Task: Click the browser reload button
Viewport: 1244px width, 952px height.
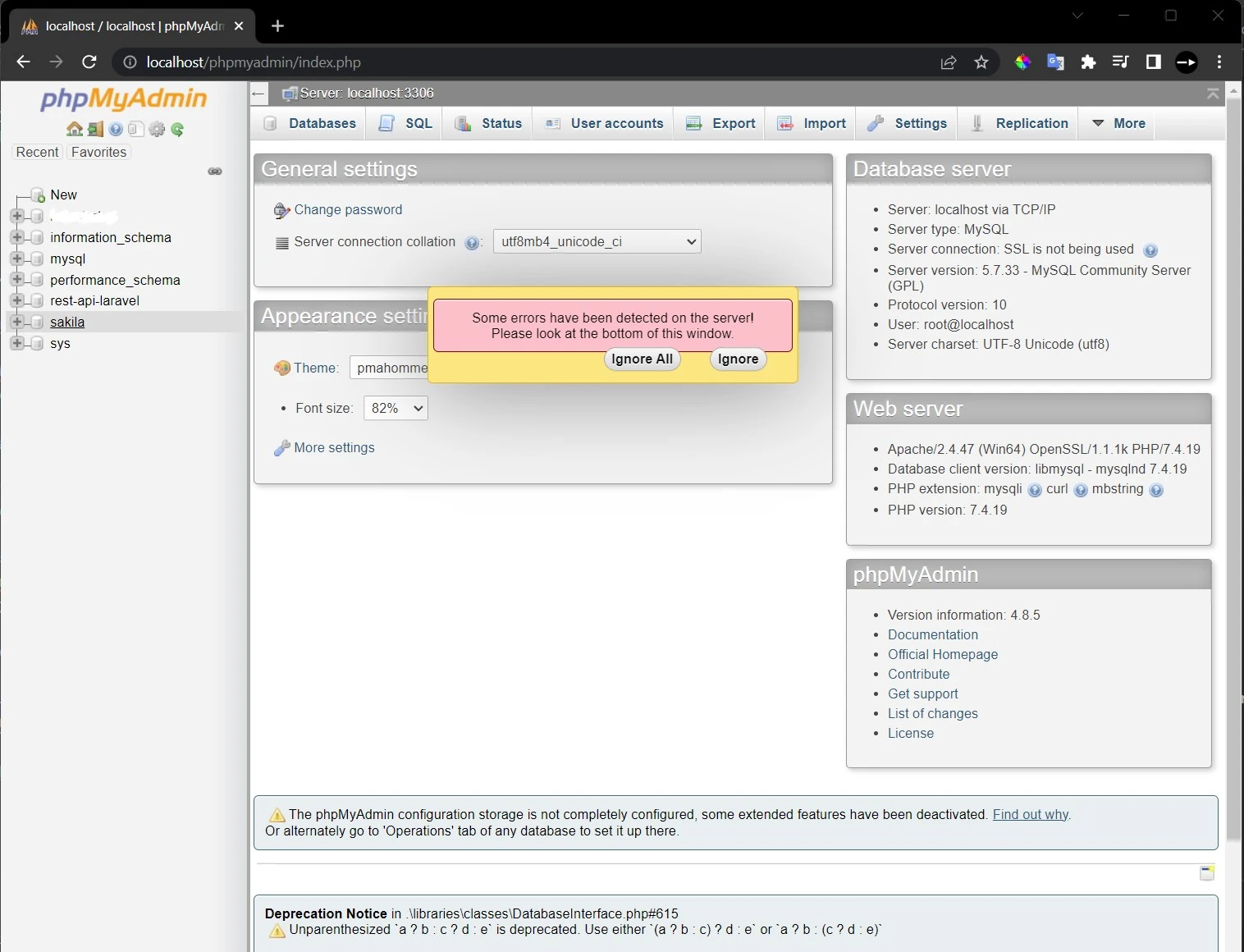Action: click(89, 62)
